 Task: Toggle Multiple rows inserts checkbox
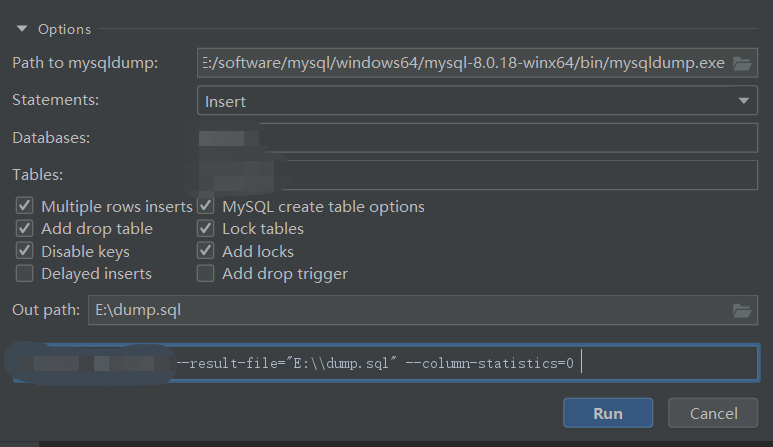pyautogui.click(x=24, y=206)
